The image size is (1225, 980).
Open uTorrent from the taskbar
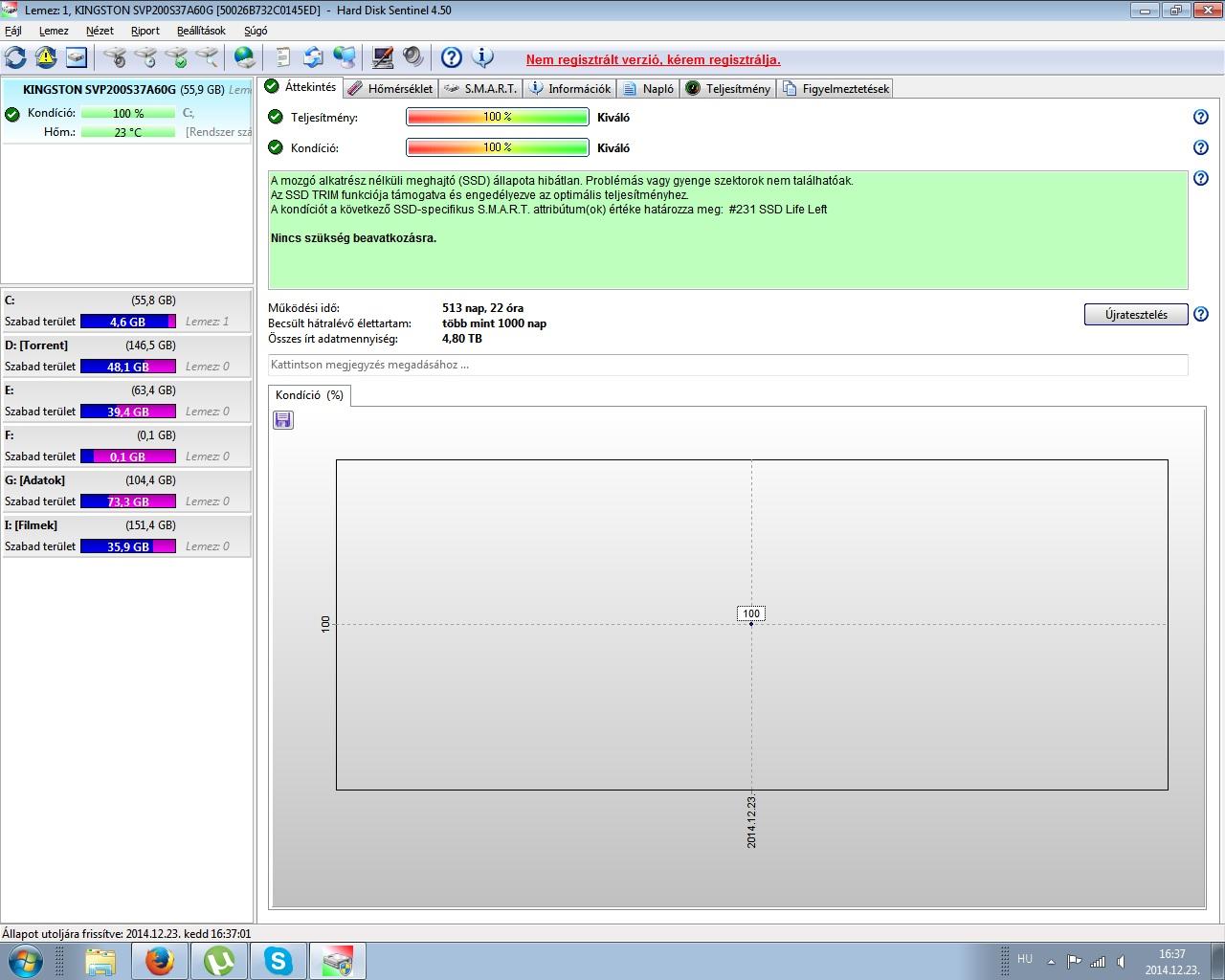(219, 961)
